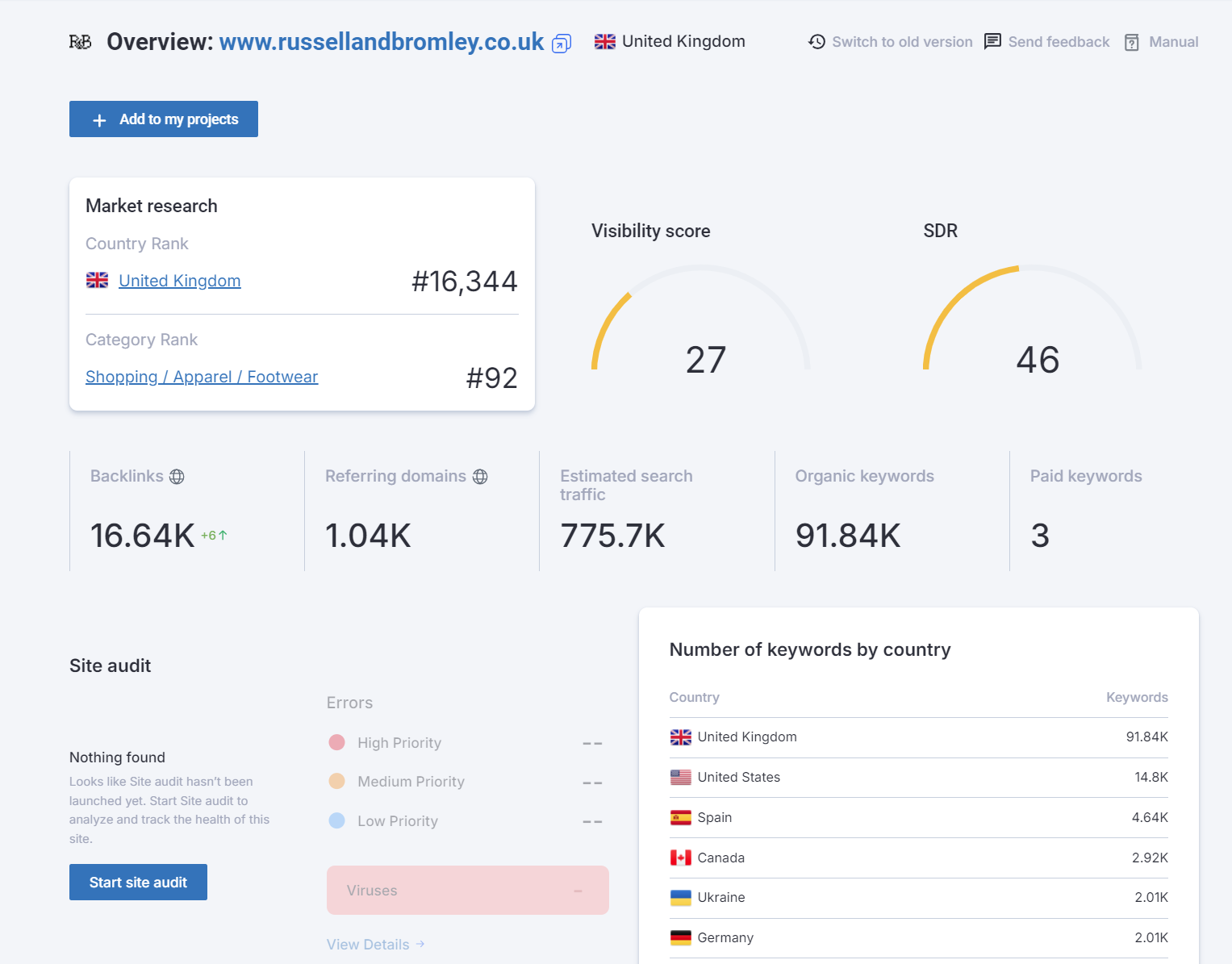The height and width of the screenshot is (964, 1232).
Task: Follow the United Kingdom Country Rank link
Action: (x=179, y=280)
